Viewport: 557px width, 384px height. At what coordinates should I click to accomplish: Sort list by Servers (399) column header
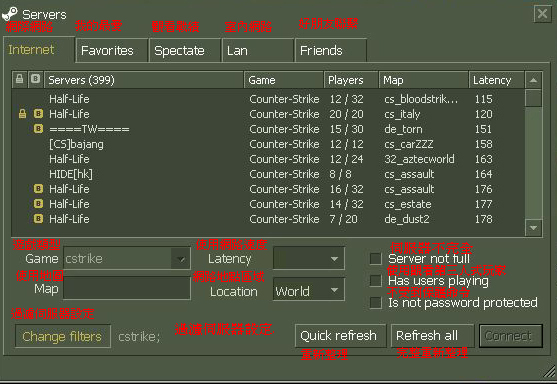point(144,80)
